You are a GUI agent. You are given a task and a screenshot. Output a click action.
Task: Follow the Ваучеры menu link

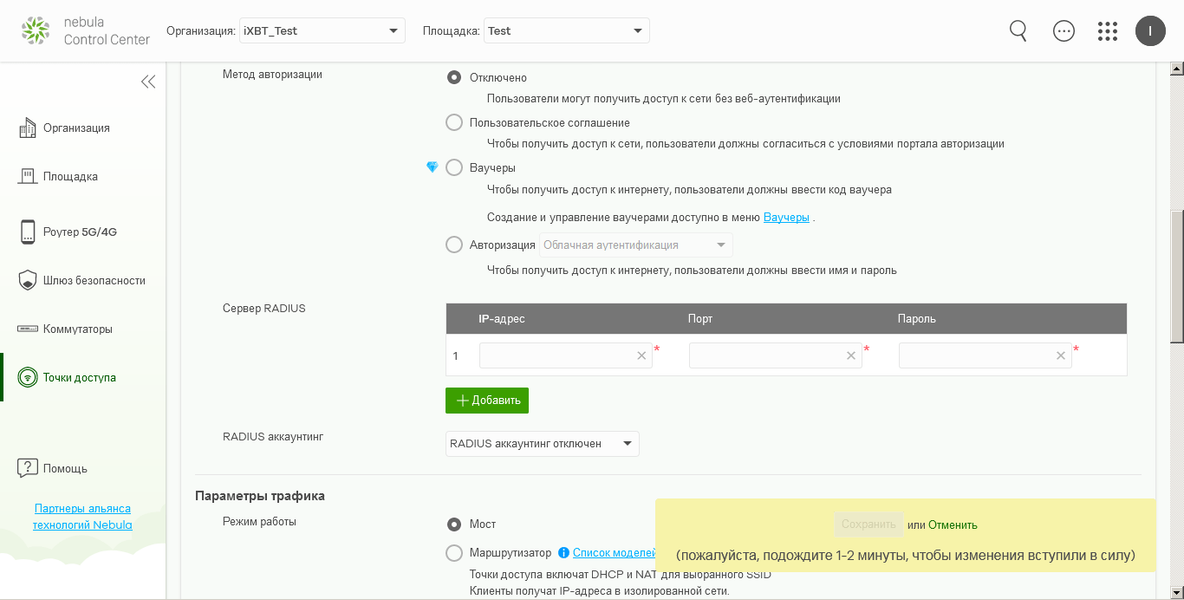coord(786,217)
